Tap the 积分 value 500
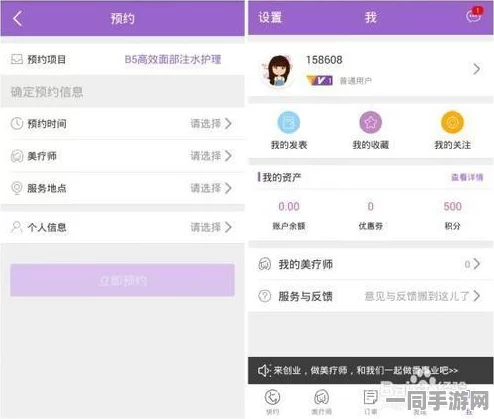This screenshot has height=419, width=494. [x=452, y=206]
